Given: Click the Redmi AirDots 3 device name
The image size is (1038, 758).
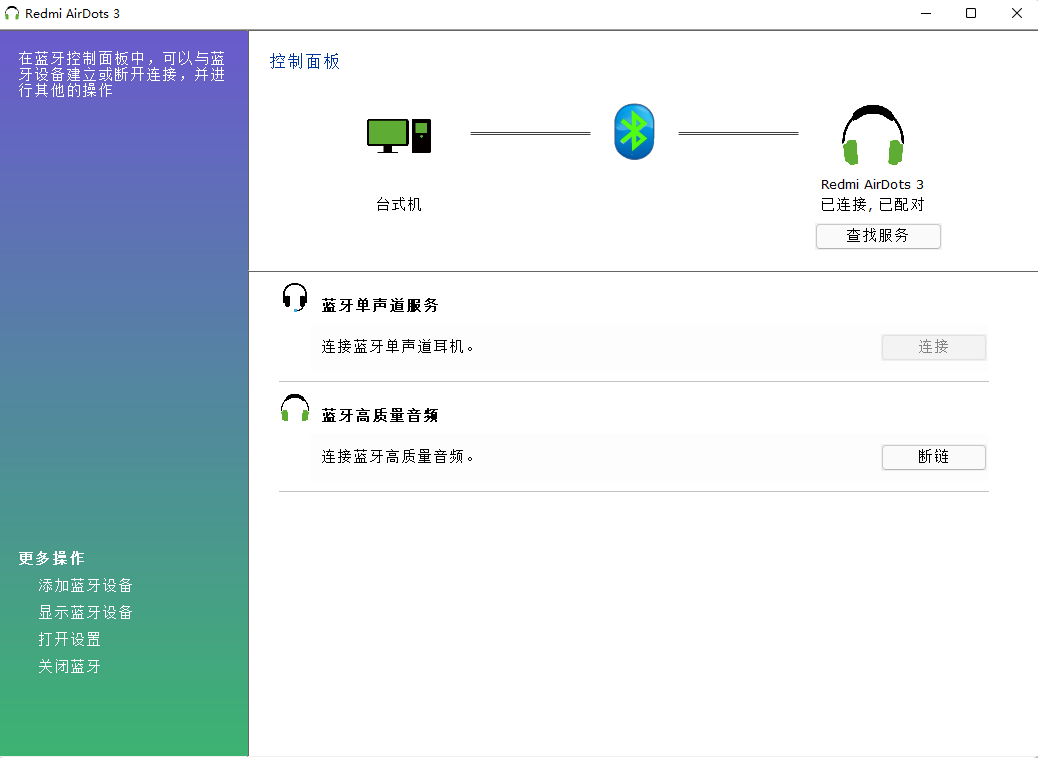Looking at the screenshot, I should (872, 185).
